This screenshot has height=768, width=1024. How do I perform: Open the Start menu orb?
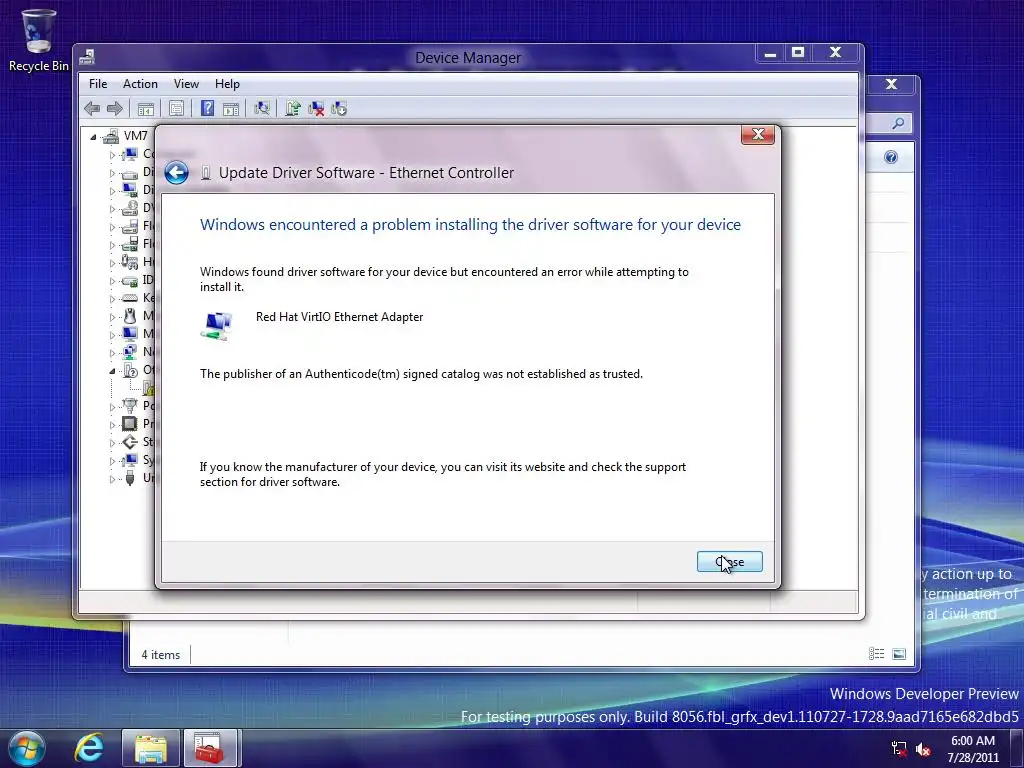pos(27,748)
